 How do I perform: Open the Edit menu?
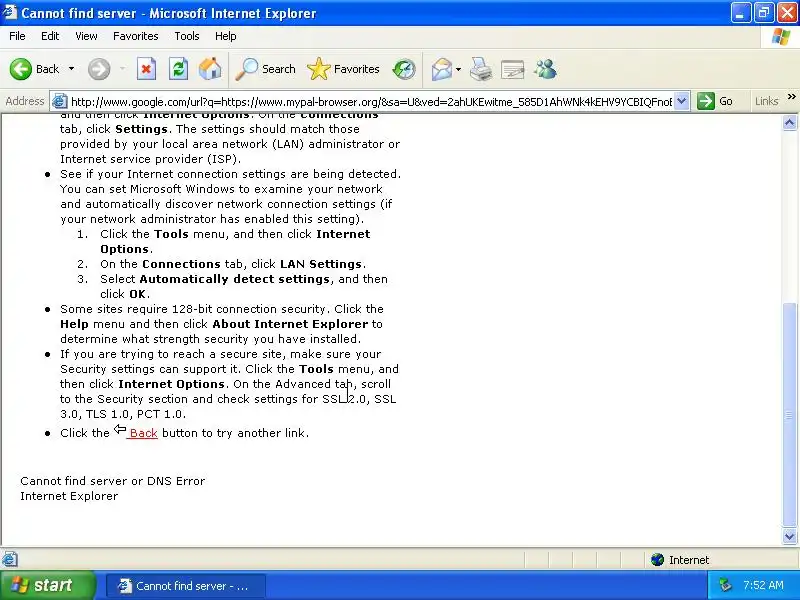(50, 36)
